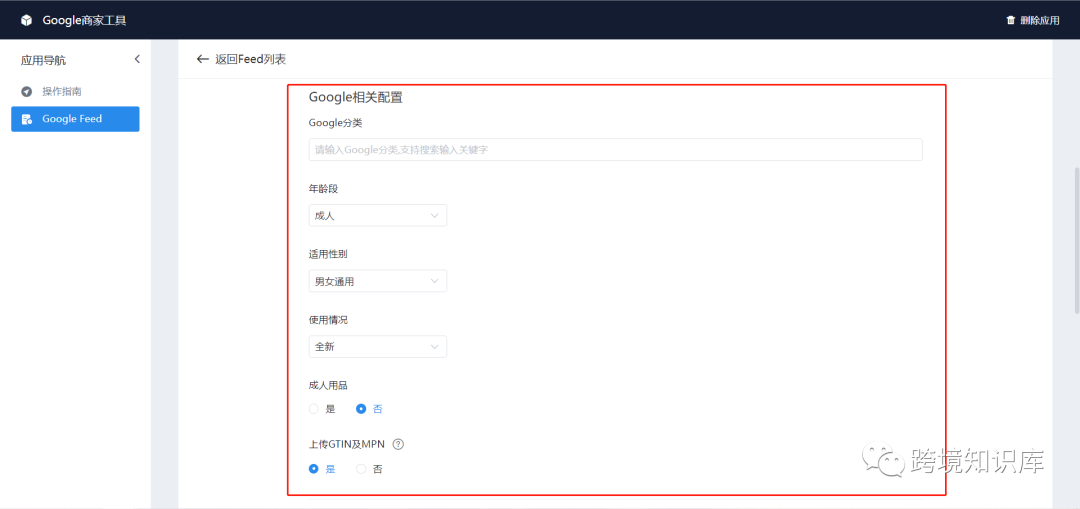Click the page vertical scrollbar thumb

click(x=1077, y=240)
